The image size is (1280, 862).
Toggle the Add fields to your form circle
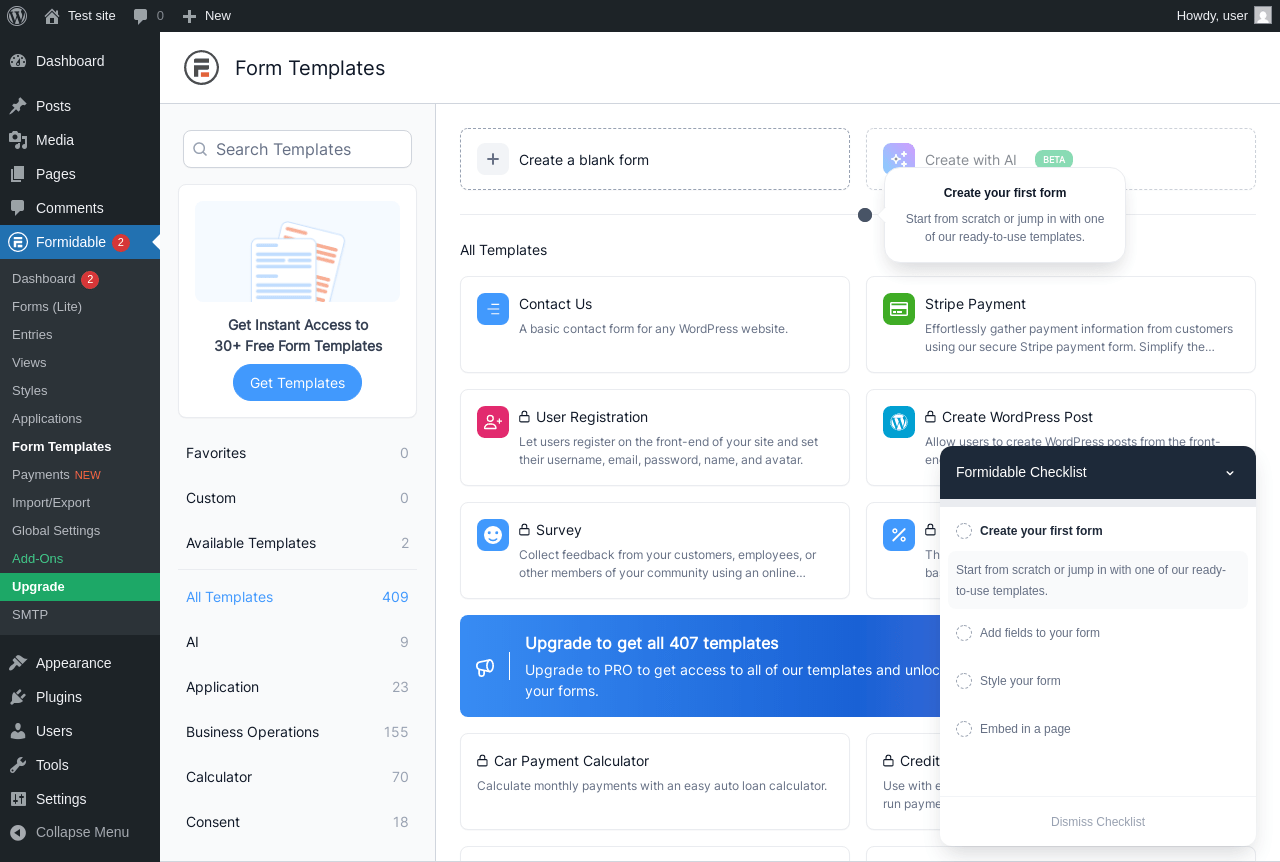click(964, 633)
